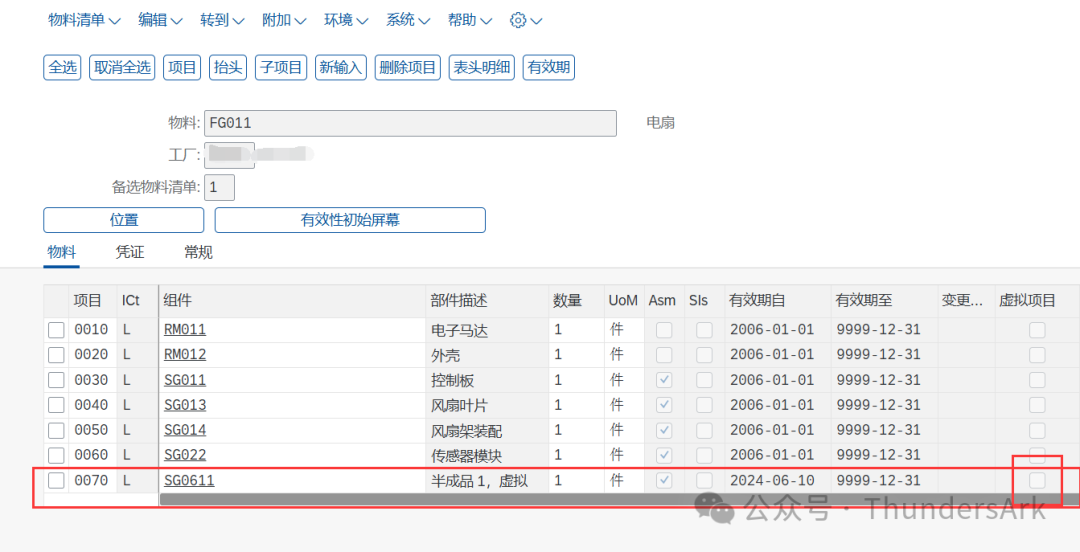The width and height of the screenshot is (1080, 552).
Task: Switch to the 常规 tab
Action: click(x=198, y=253)
